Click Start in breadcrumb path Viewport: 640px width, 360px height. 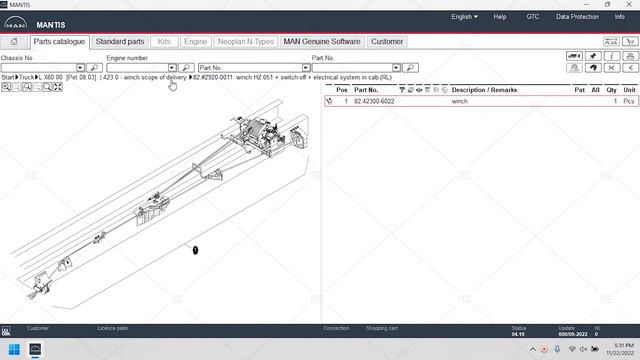(8, 77)
